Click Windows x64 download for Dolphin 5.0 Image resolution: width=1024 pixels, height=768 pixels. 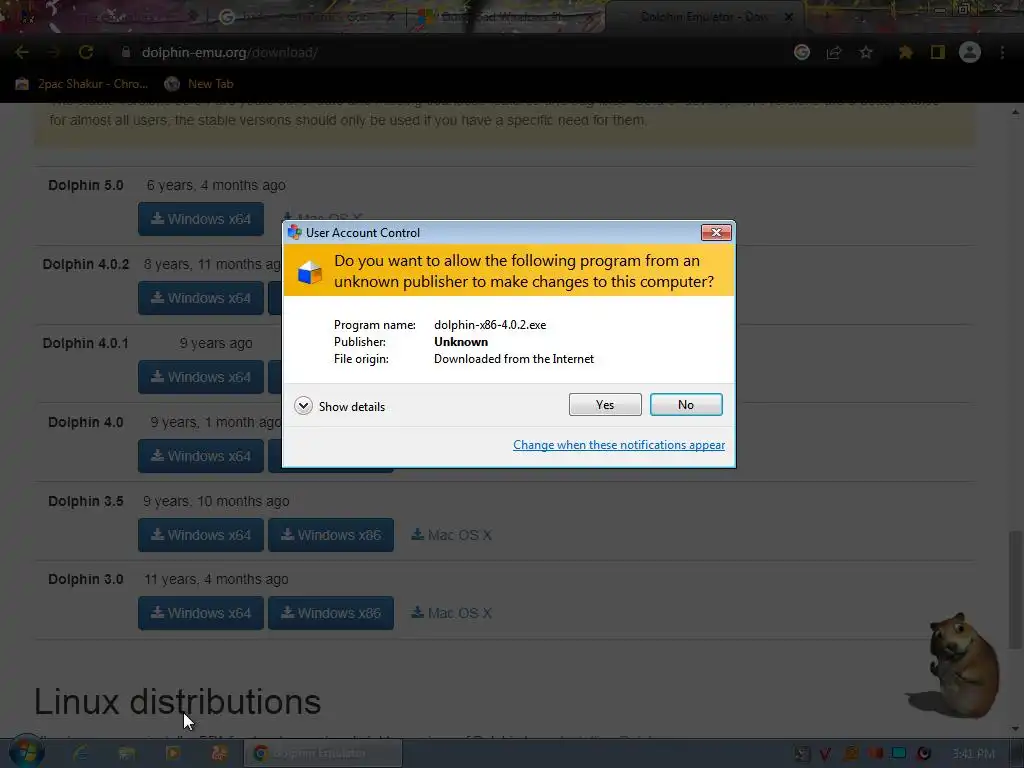click(200, 219)
